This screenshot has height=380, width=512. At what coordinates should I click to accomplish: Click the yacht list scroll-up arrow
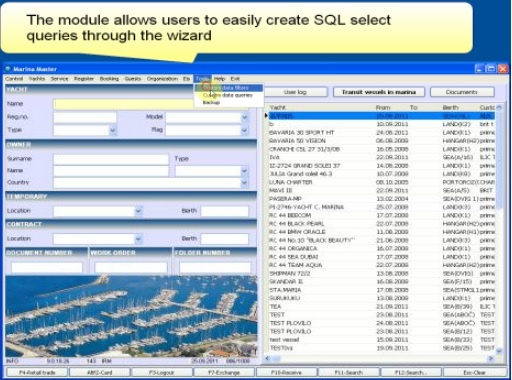click(x=499, y=107)
